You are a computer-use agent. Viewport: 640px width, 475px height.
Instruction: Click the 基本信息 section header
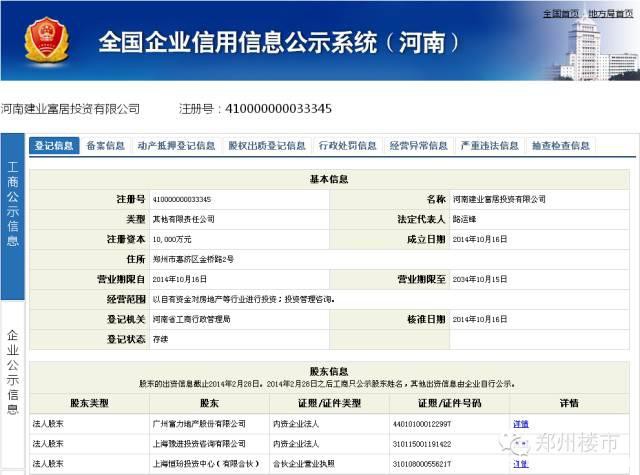[329, 179]
